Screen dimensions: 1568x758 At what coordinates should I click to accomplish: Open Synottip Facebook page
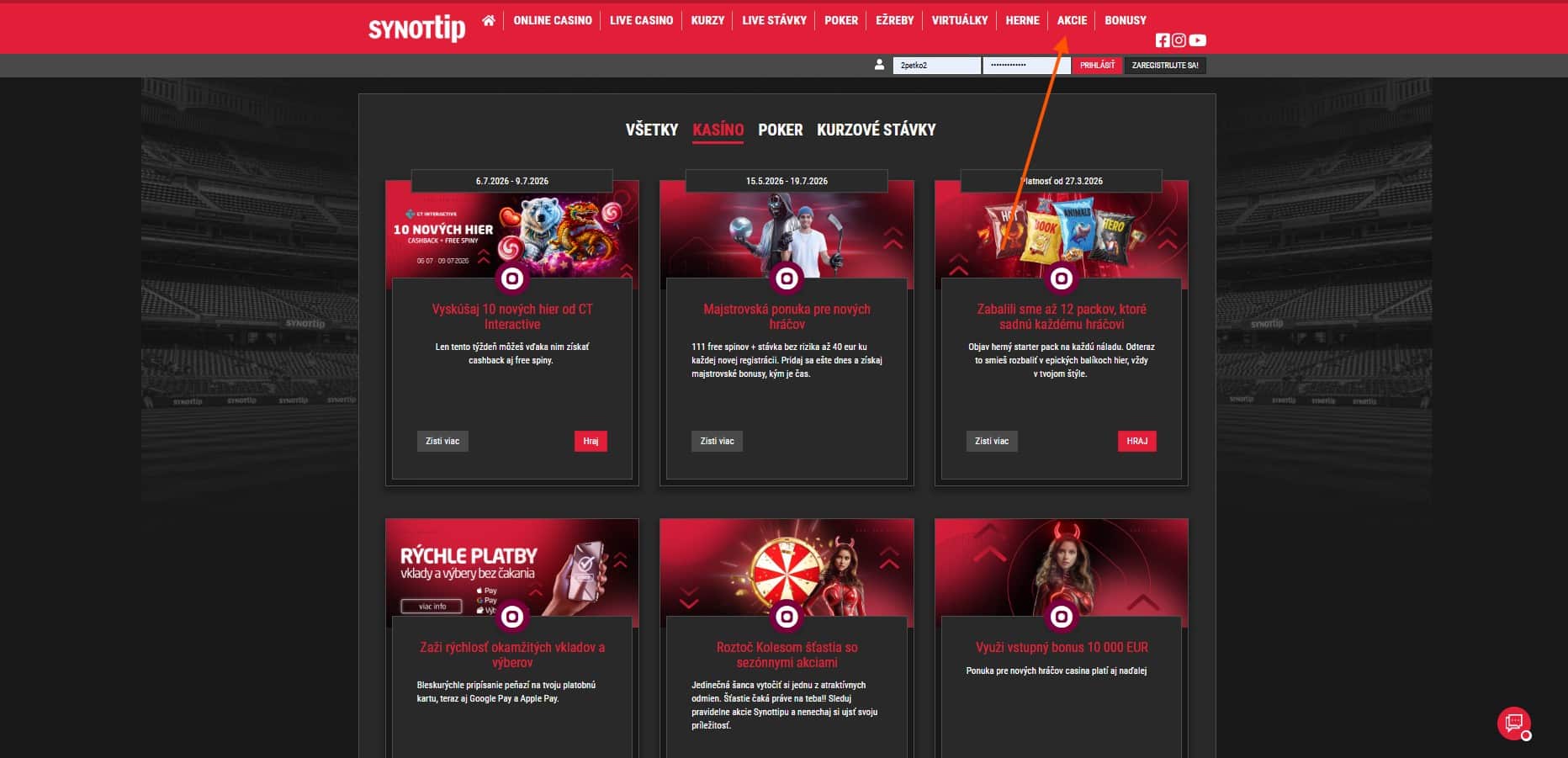click(x=1163, y=40)
